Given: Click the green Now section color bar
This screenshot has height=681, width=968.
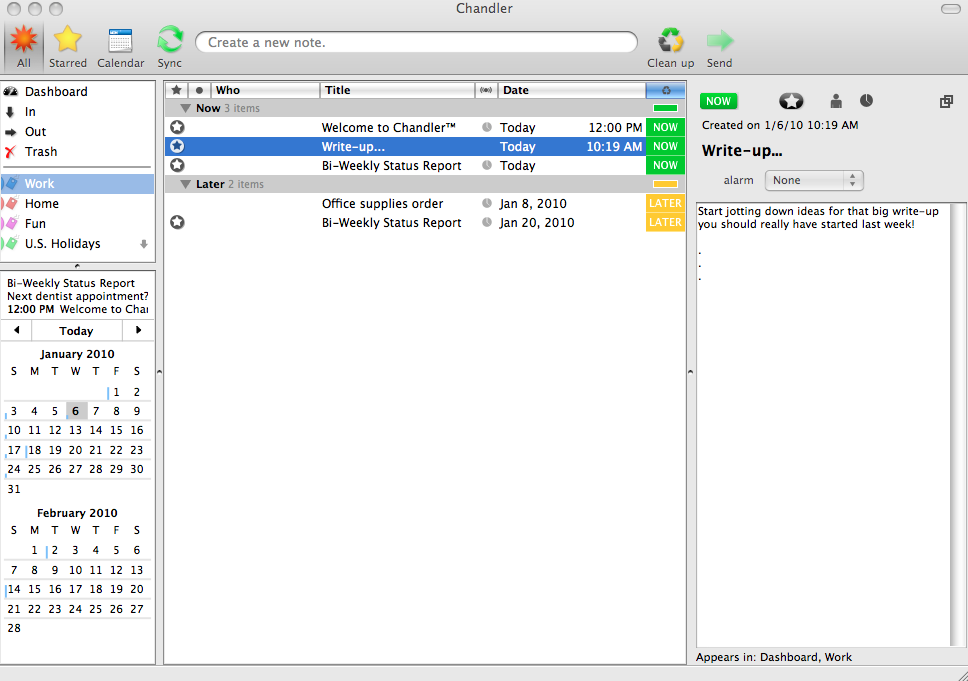Looking at the screenshot, I should 666,109.
